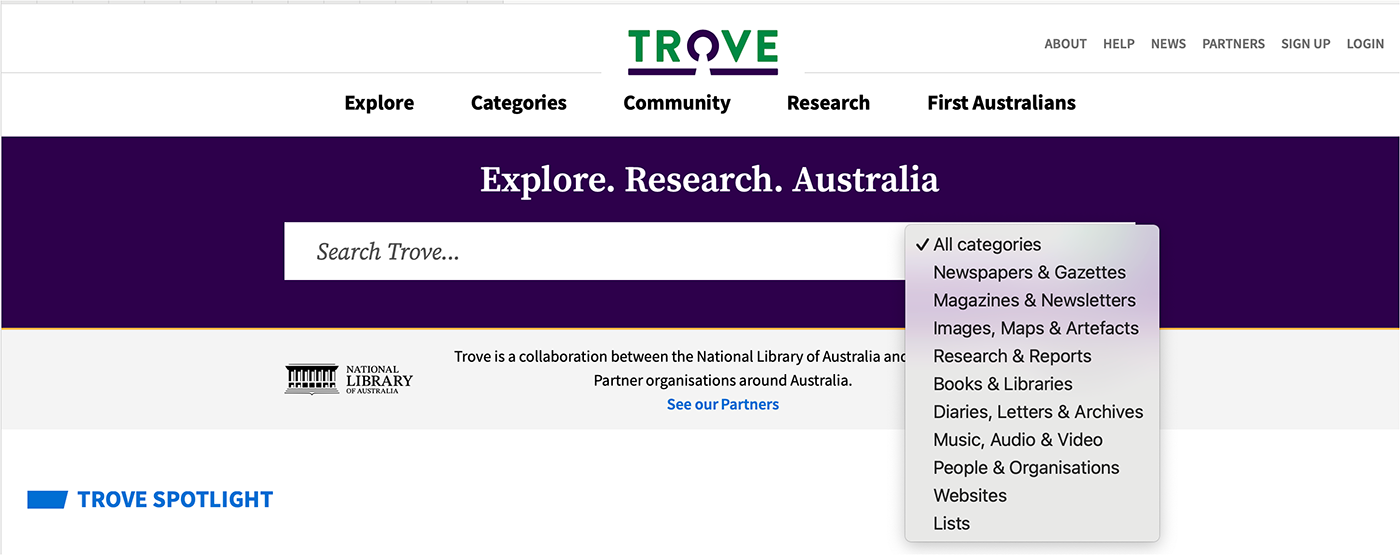The image size is (1400, 555).
Task: Pick Diaries, Letters & Archives option
Action: (x=1038, y=412)
